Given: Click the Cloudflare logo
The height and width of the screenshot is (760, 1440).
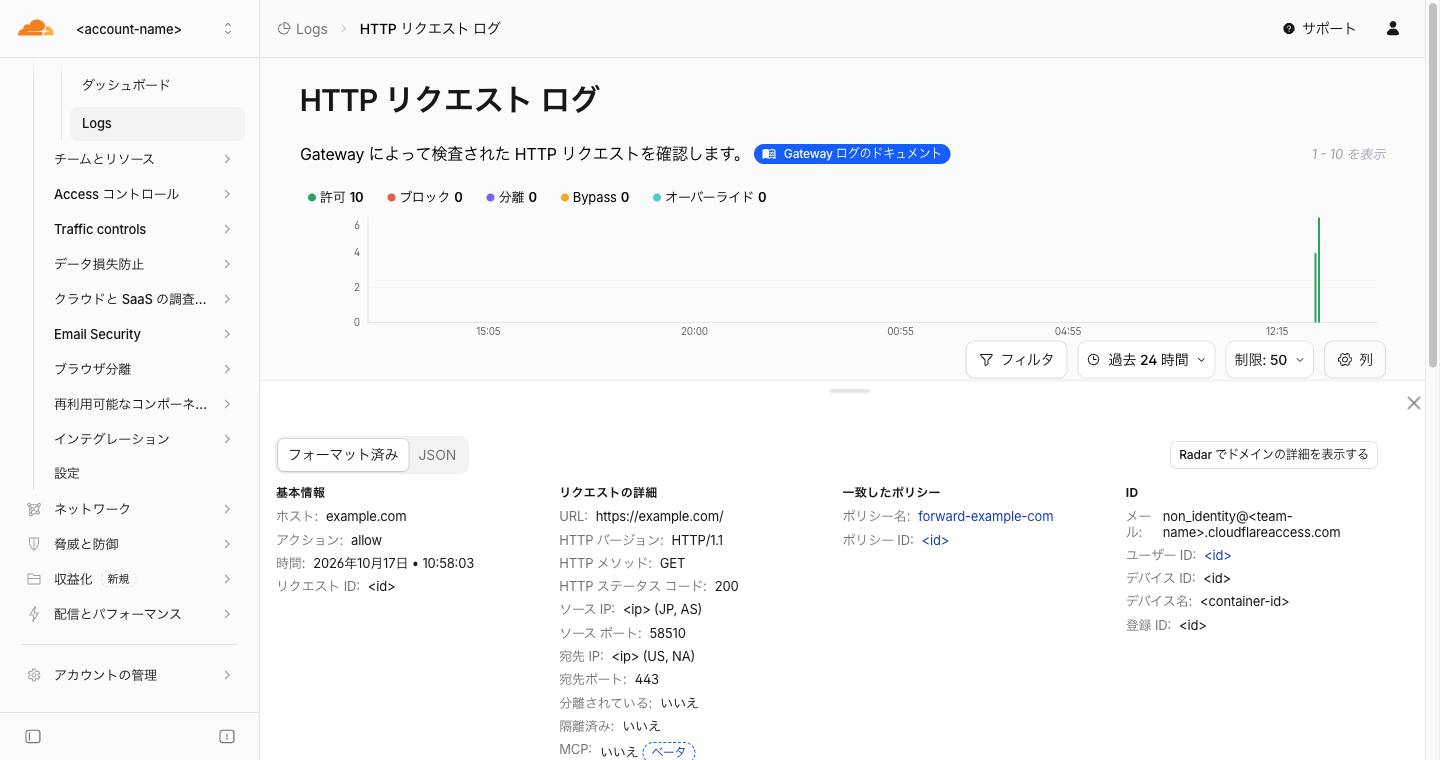Looking at the screenshot, I should [36, 28].
